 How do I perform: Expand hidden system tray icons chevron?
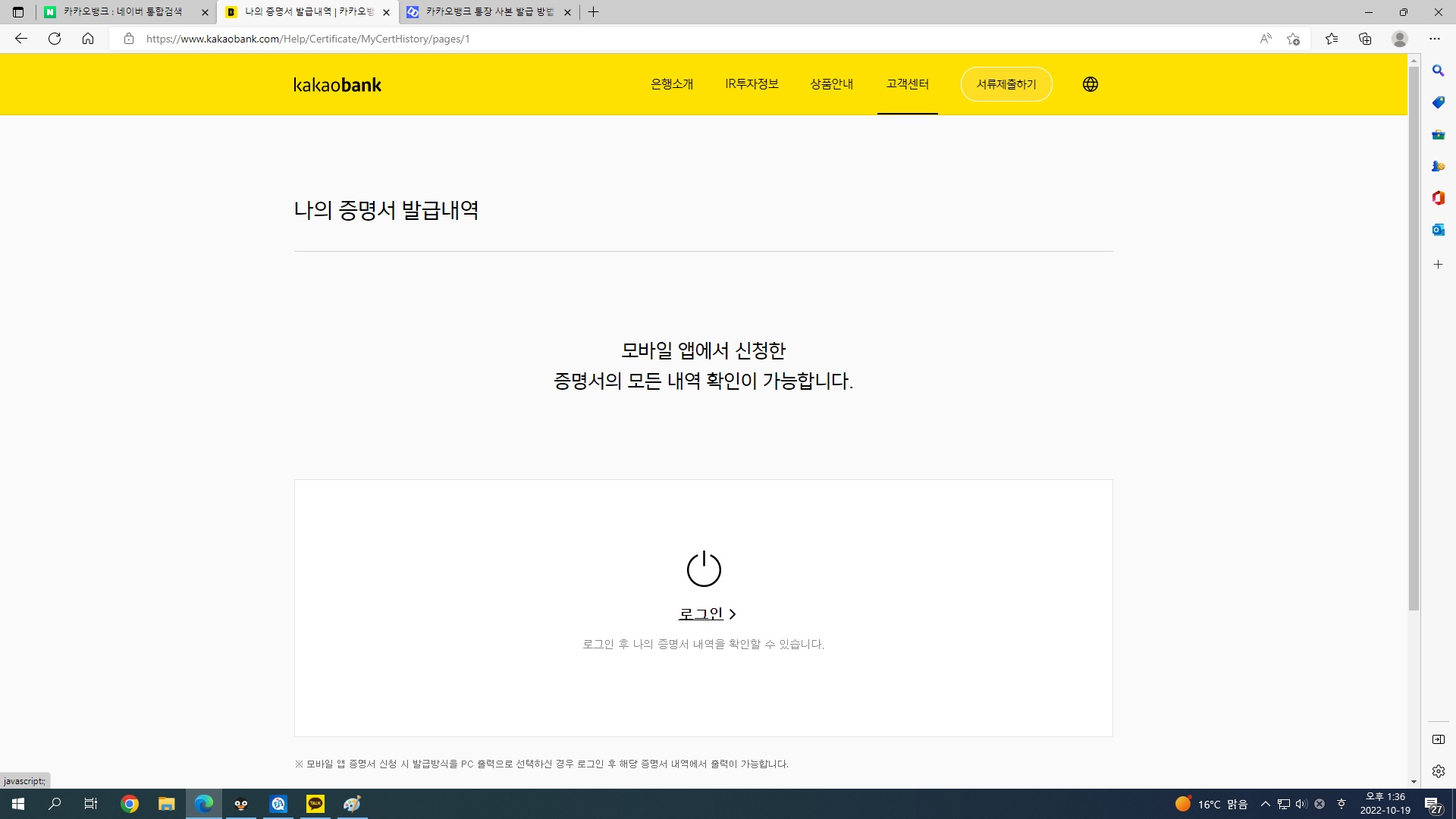point(1265,804)
